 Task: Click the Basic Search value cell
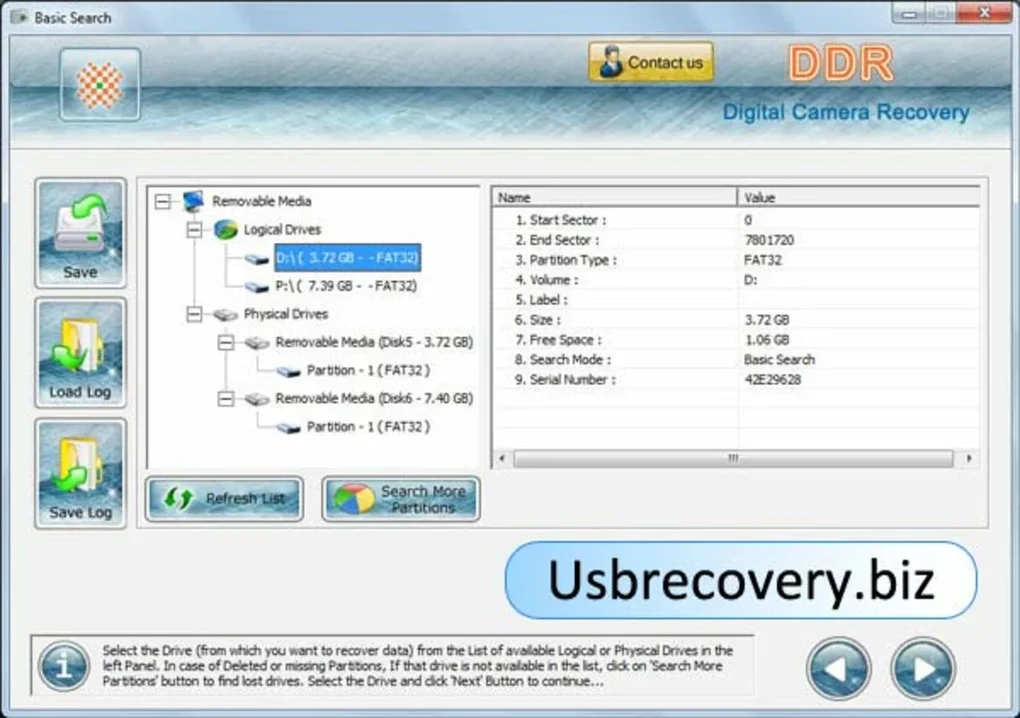coord(779,360)
